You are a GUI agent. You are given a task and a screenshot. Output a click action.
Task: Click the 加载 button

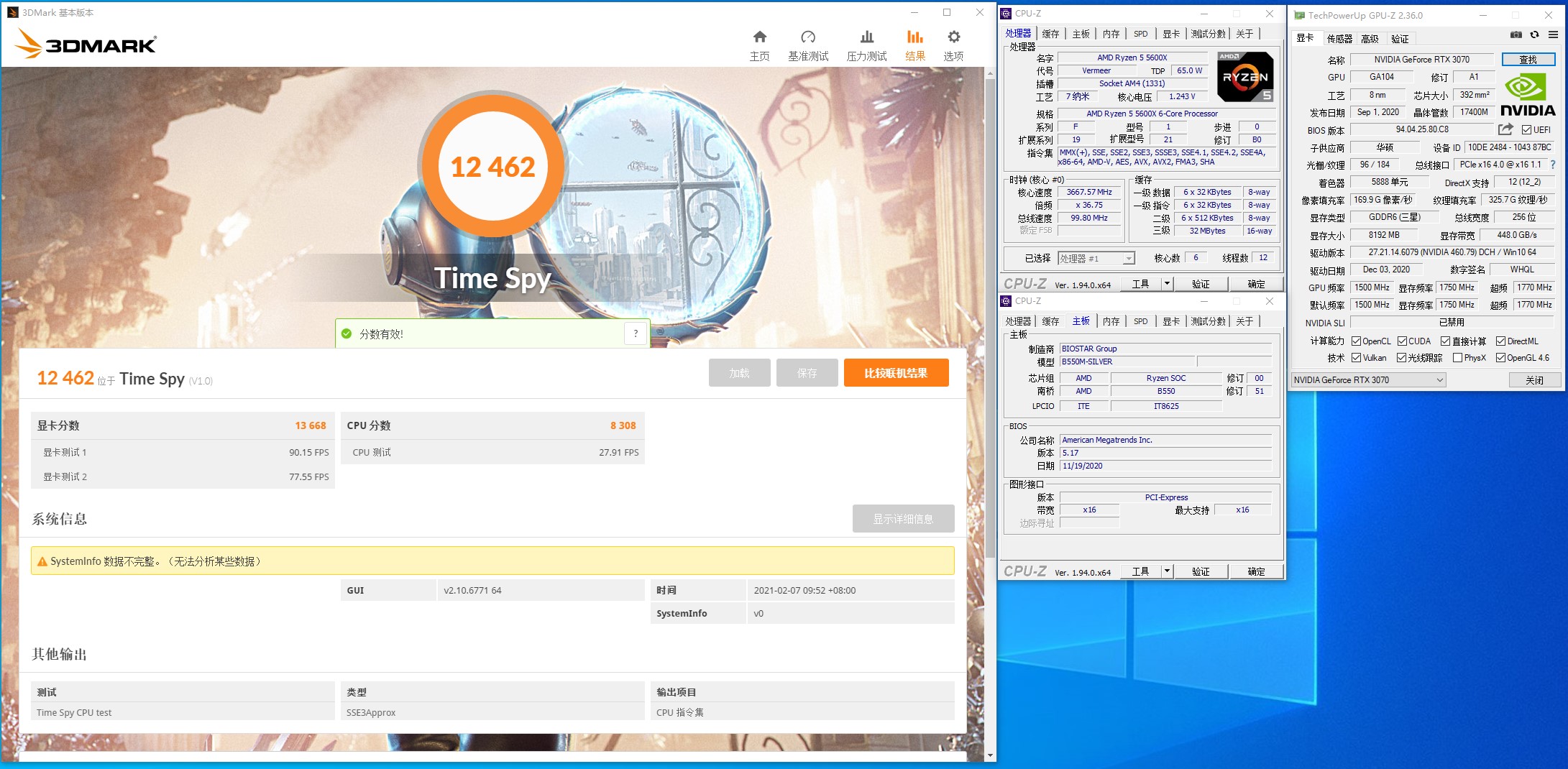tap(739, 373)
